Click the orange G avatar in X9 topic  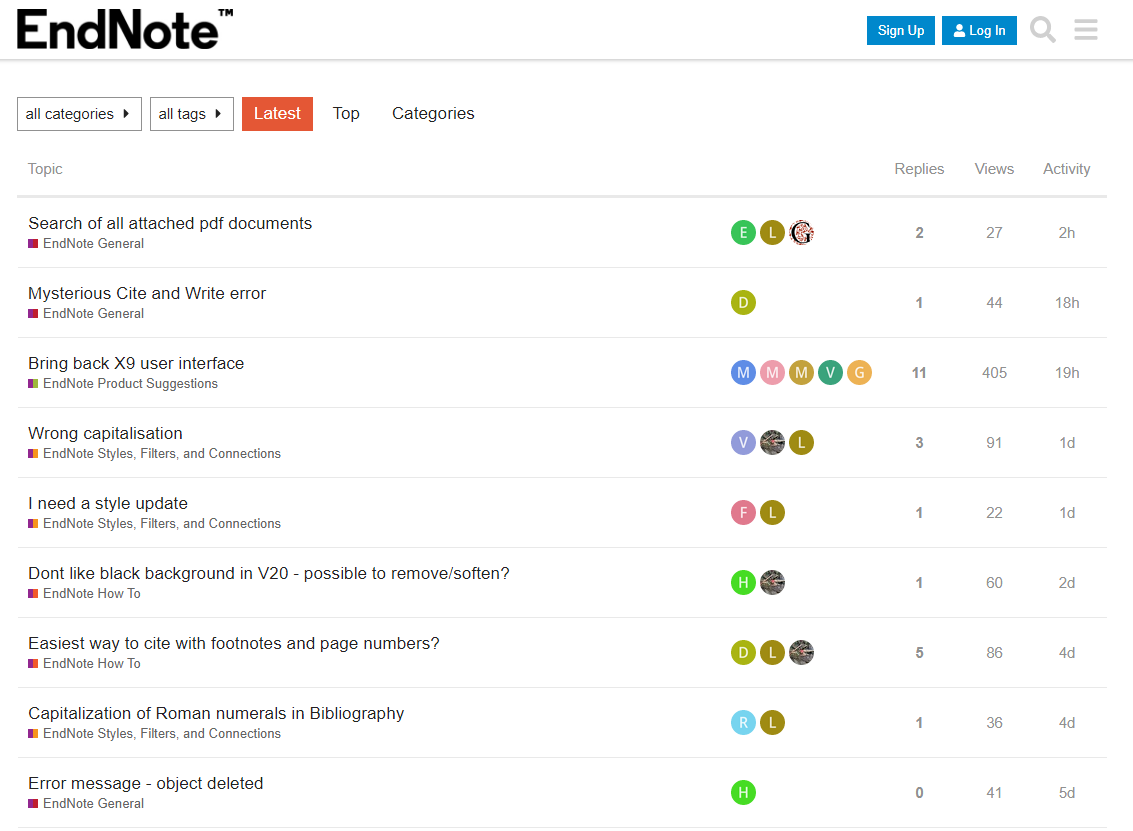859,373
